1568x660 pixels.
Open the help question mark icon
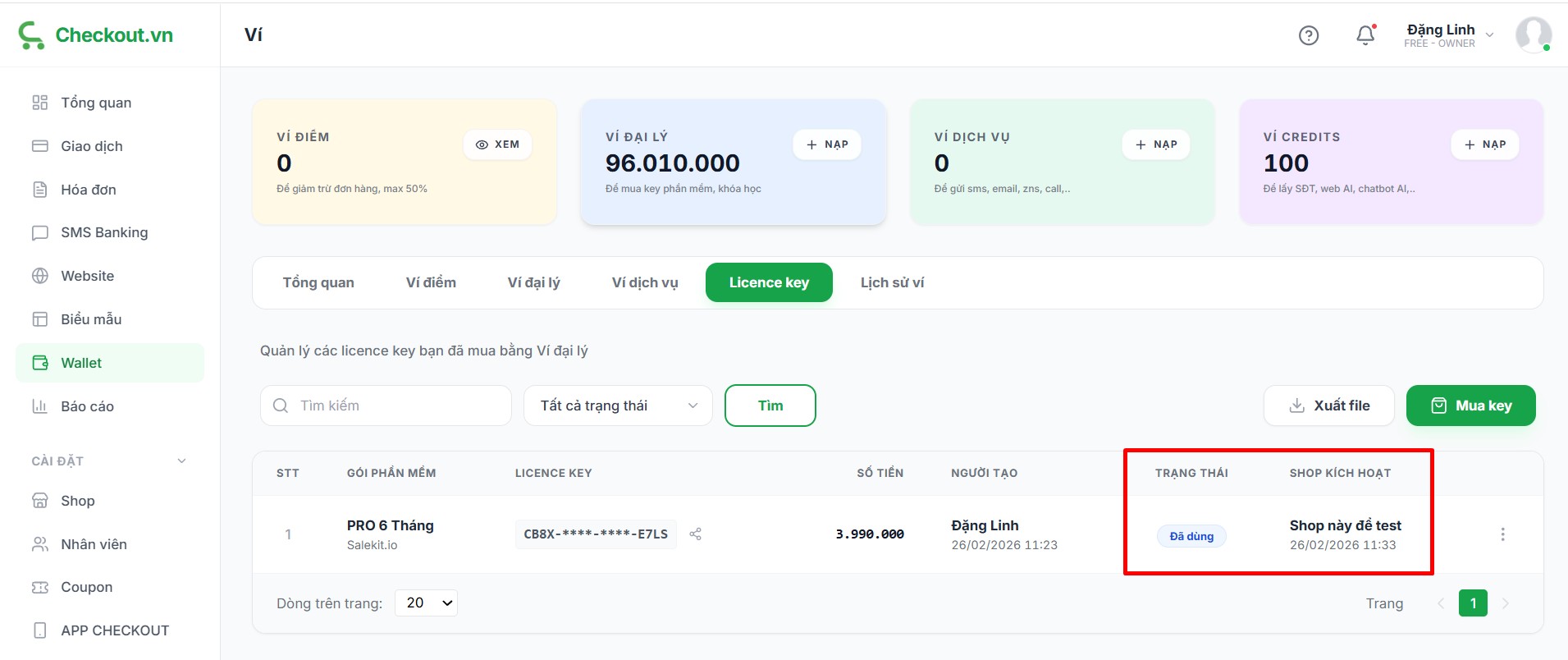pos(1309,35)
